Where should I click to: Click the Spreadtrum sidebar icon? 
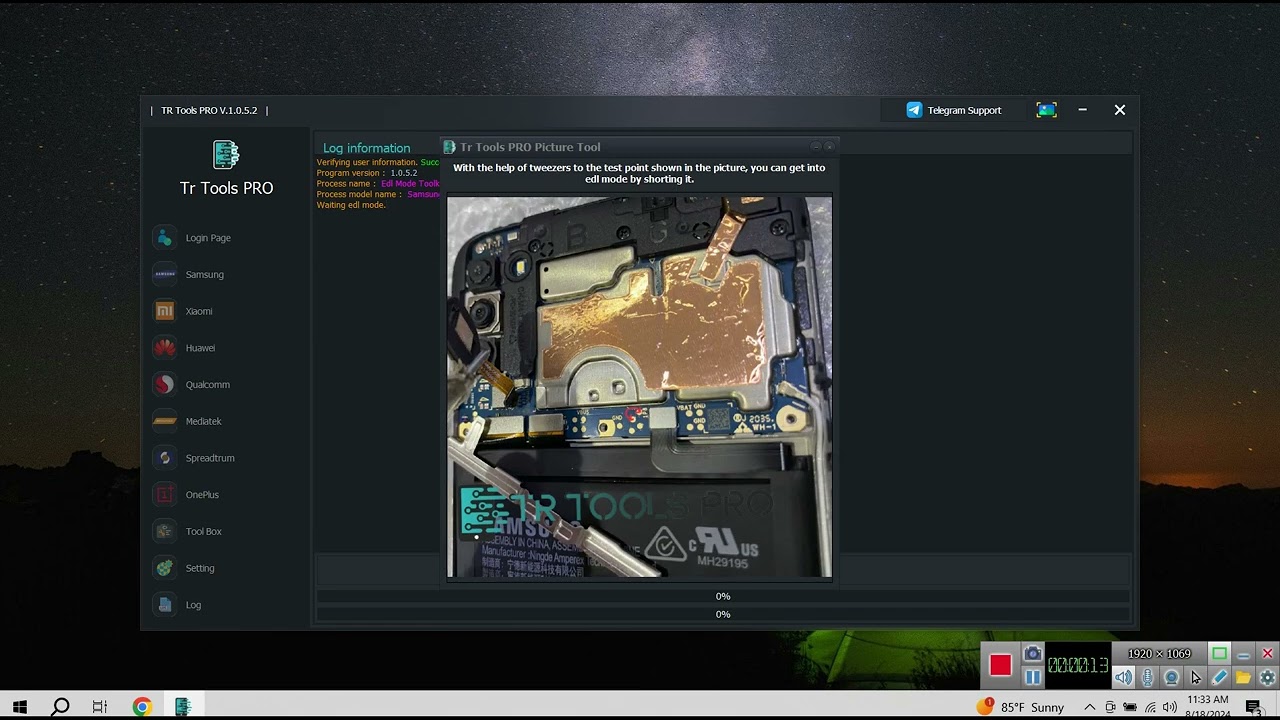pyautogui.click(x=165, y=458)
